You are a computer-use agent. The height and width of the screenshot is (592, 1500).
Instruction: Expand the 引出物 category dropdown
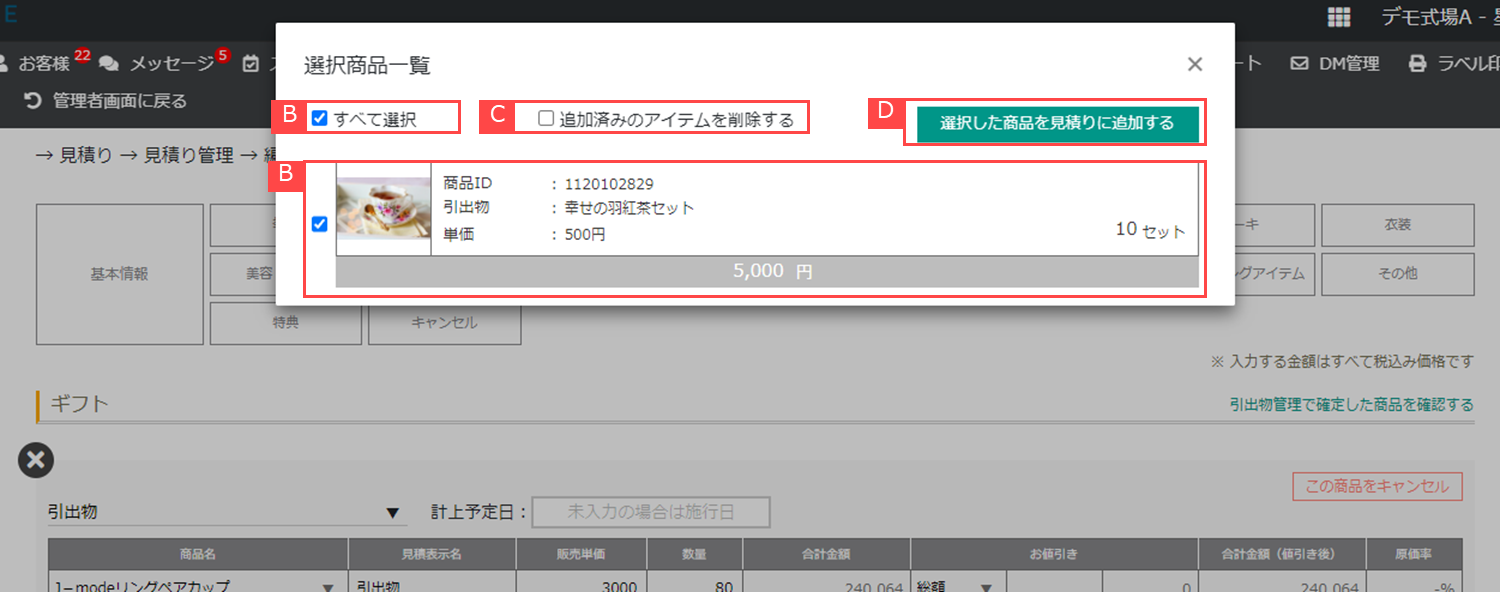(392, 514)
